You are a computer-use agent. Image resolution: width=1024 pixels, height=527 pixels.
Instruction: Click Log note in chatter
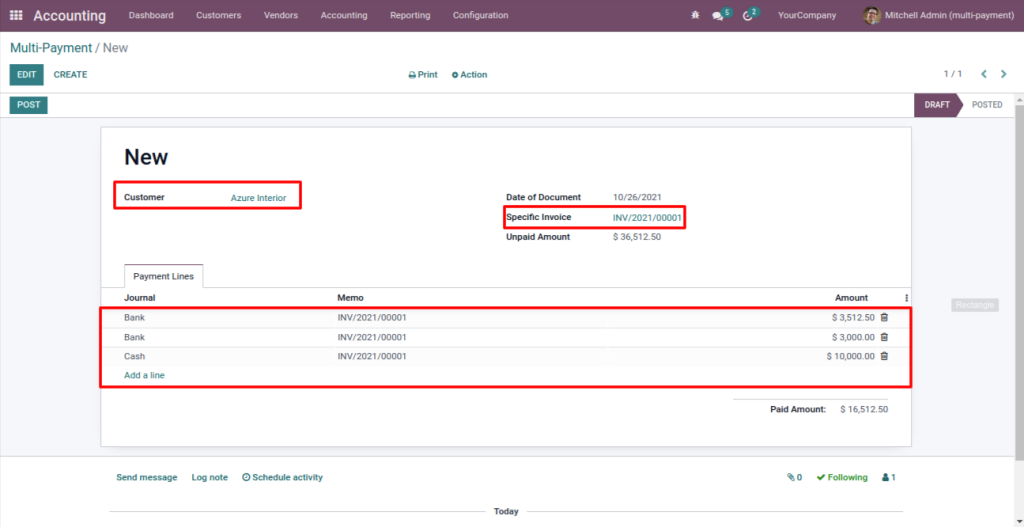pos(210,477)
